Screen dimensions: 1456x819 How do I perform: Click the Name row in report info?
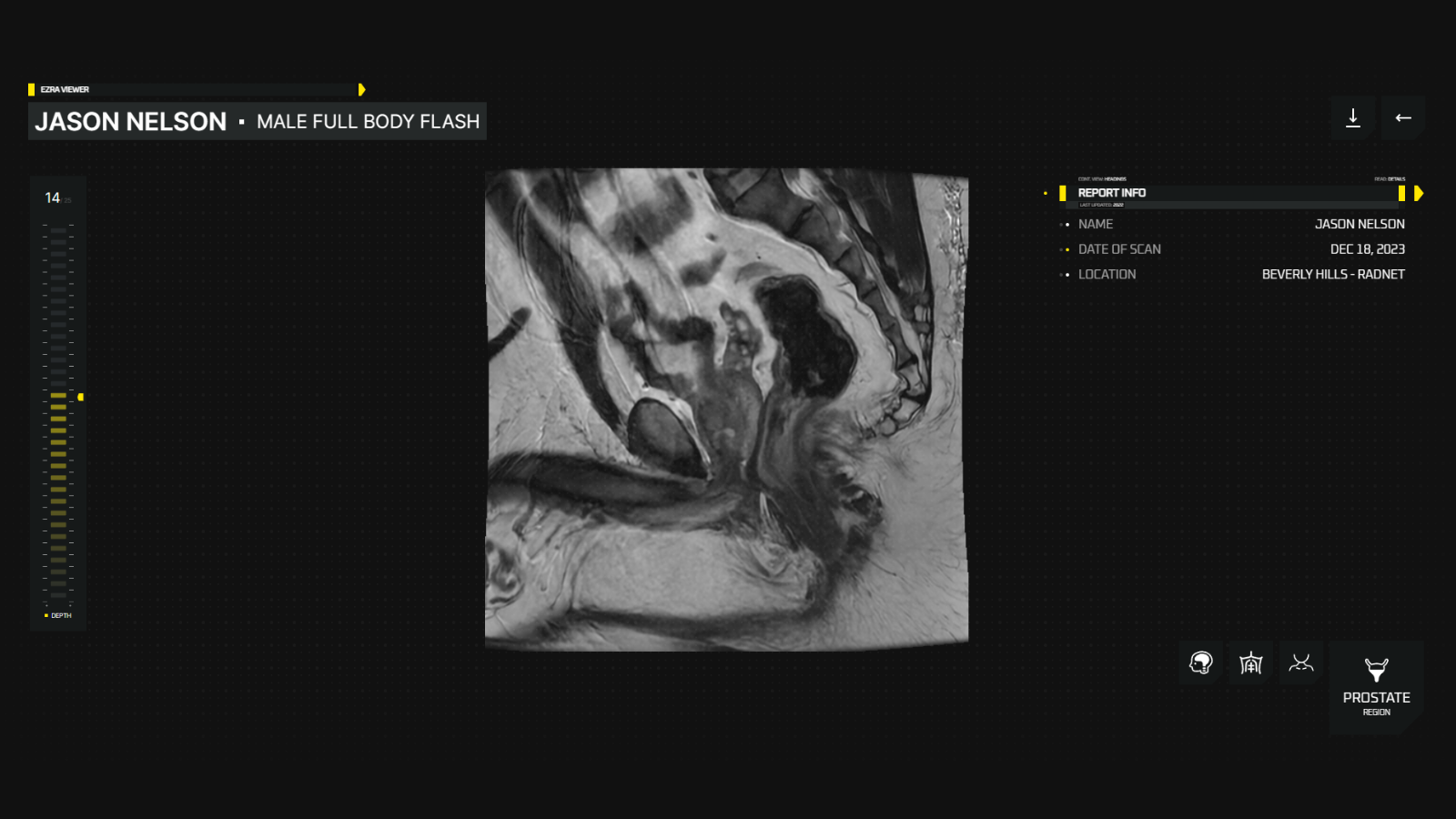(x=1236, y=224)
